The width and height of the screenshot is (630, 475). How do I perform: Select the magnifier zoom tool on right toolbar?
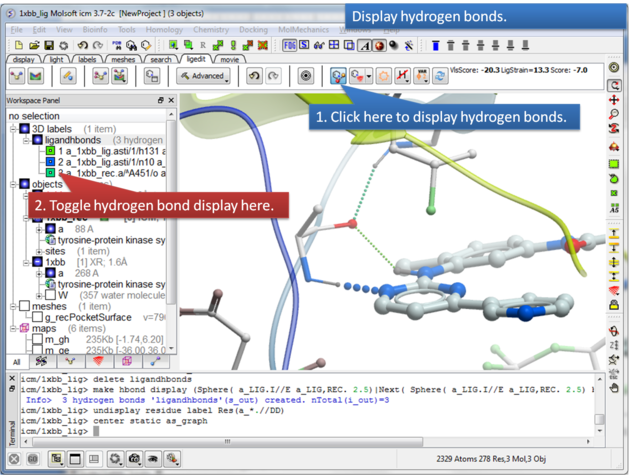(x=614, y=114)
